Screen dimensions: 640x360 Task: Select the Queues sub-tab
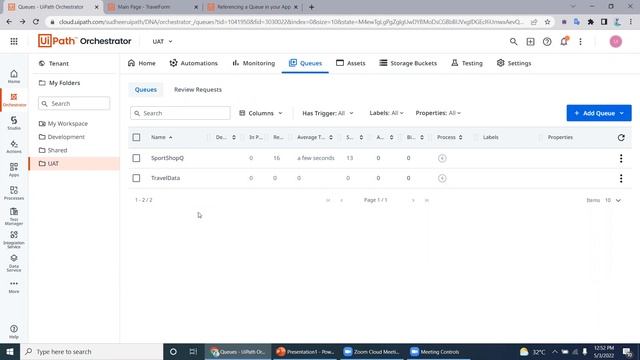pos(146,89)
